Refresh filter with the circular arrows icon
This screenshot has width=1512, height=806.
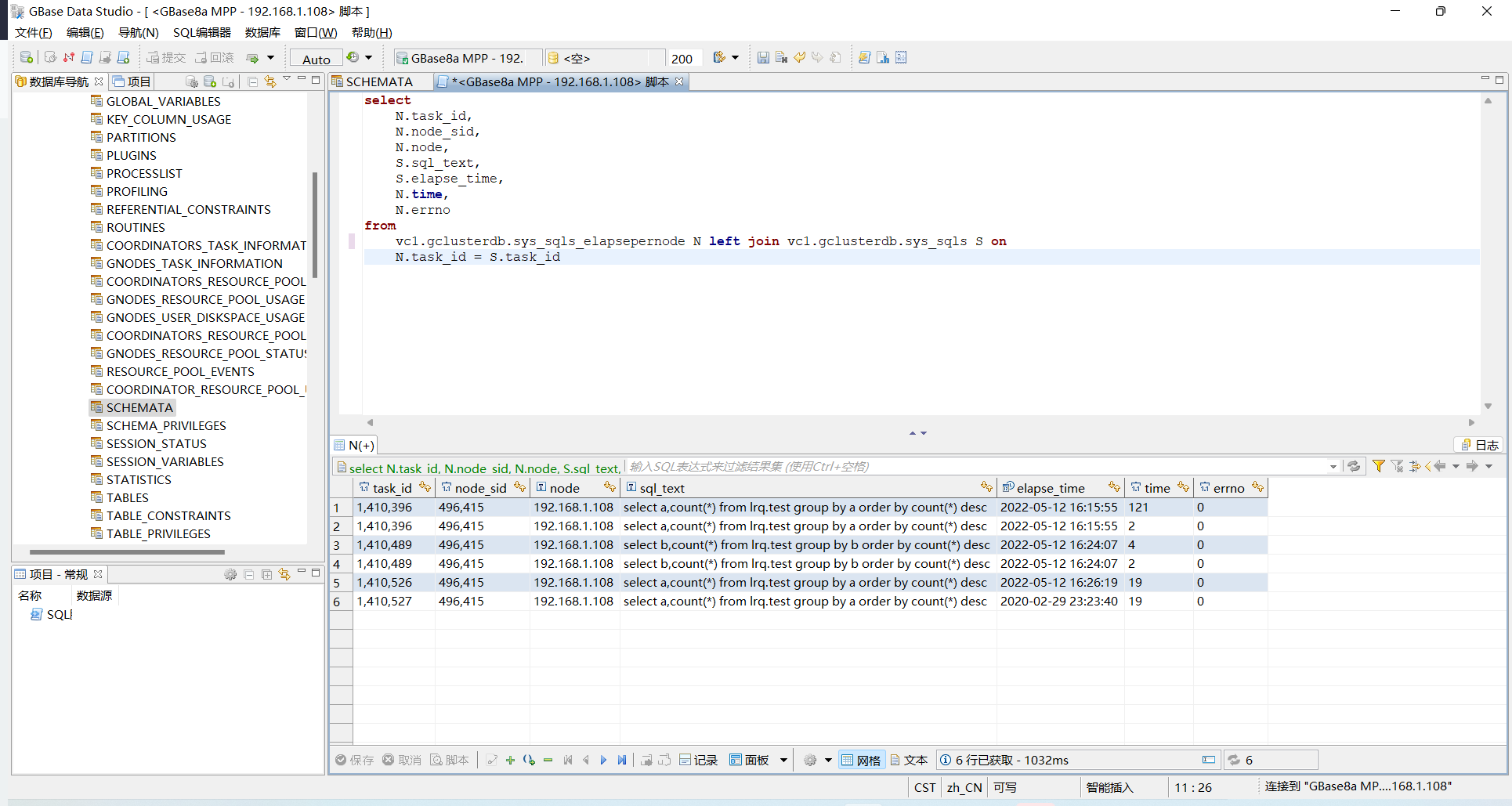1354,466
